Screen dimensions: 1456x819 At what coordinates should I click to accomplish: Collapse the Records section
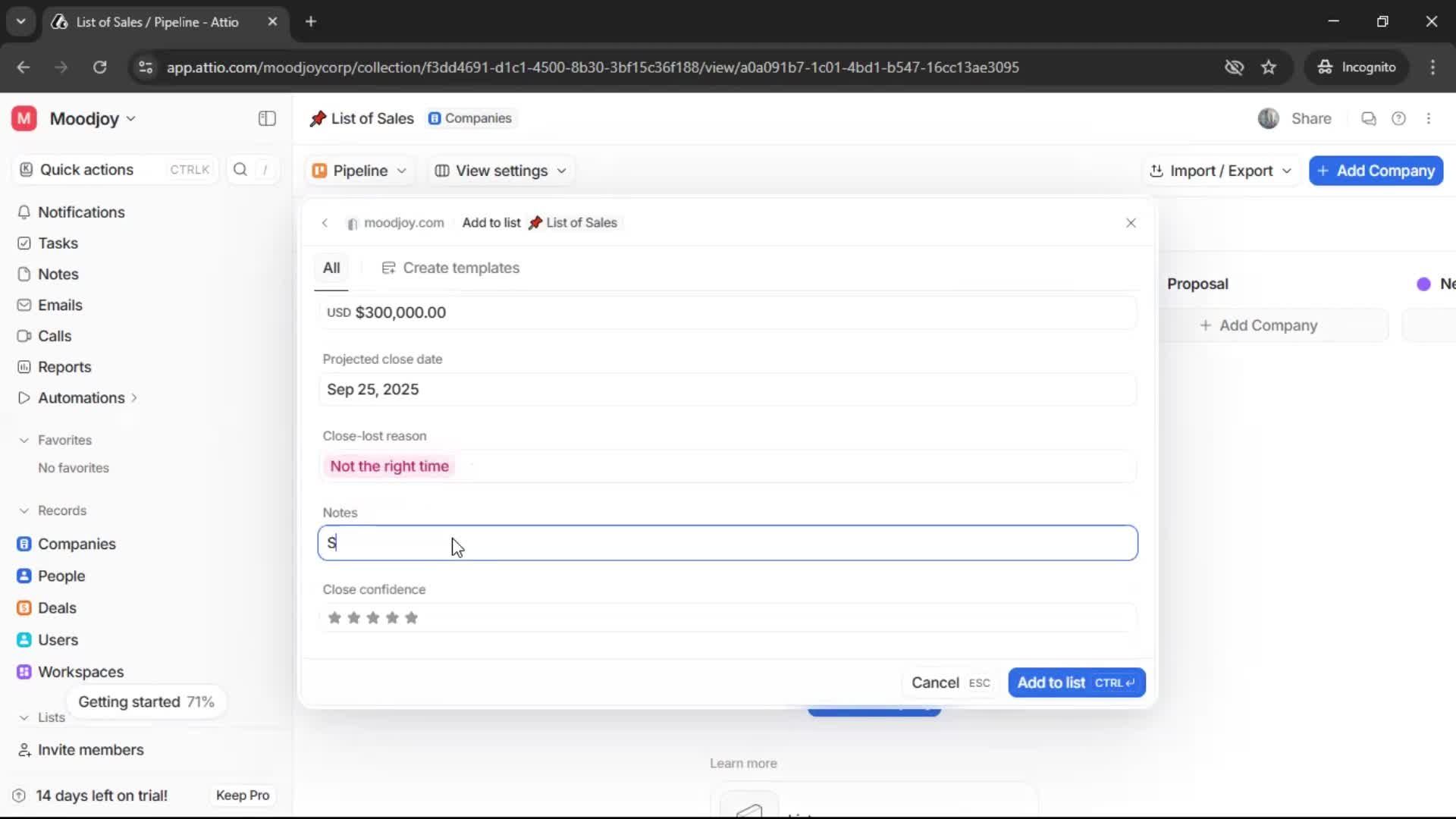[x=25, y=510]
